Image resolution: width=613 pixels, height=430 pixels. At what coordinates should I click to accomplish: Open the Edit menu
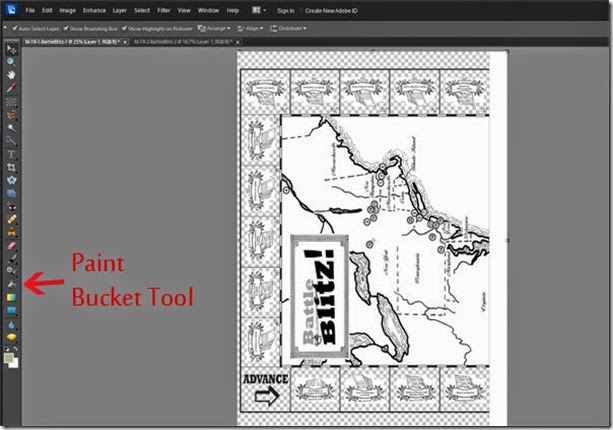tap(47, 11)
